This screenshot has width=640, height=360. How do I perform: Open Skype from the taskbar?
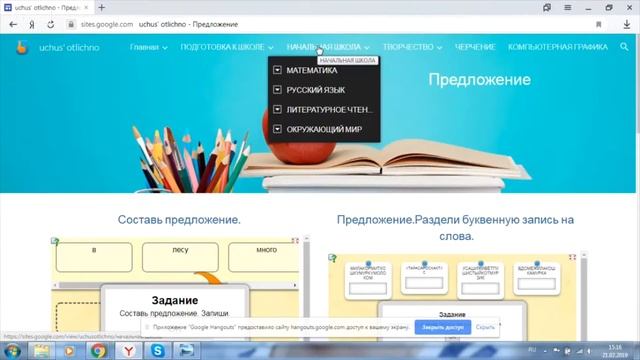(157, 351)
